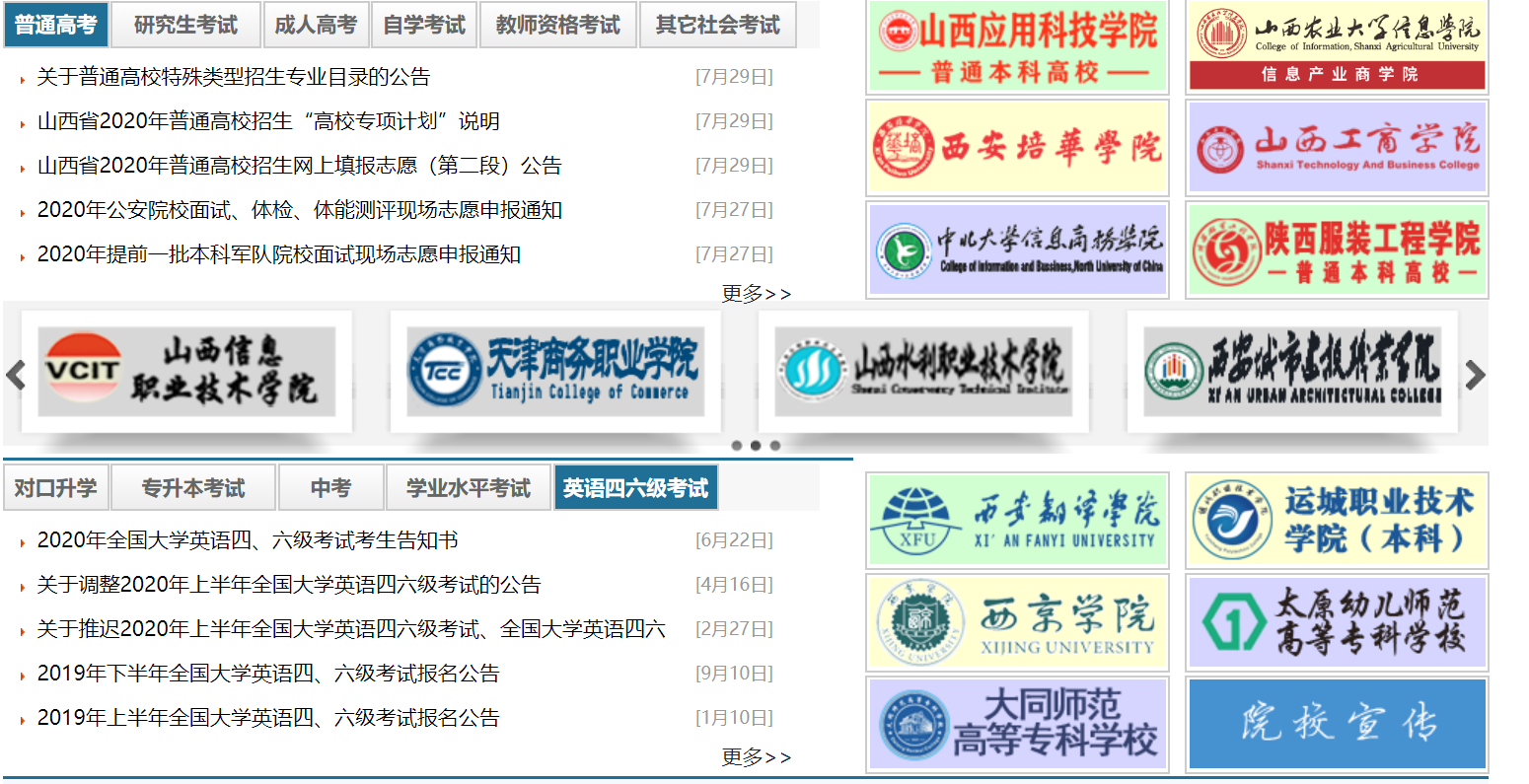Image resolution: width=1529 pixels, height=784 pixels.
Task: Open the 陕西服装工程学院 banner
Action: (x=1337, y=249)
